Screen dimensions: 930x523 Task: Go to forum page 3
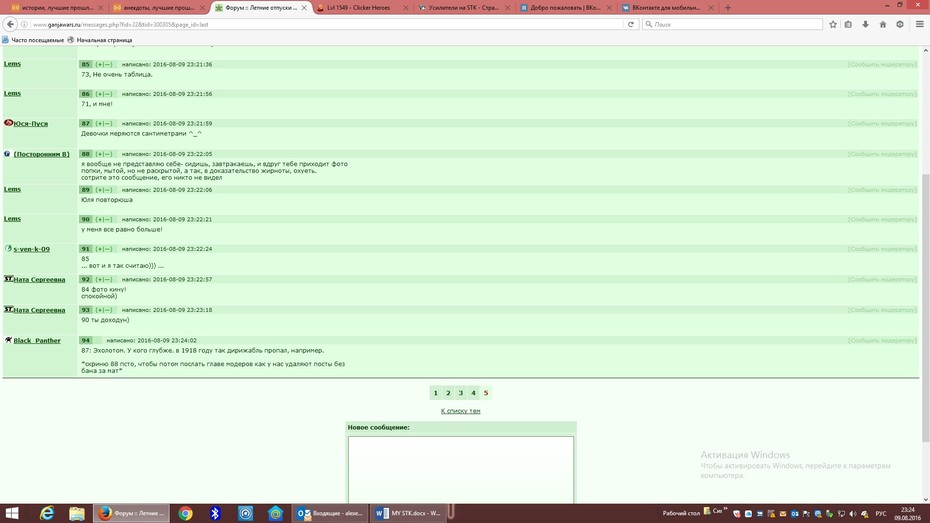pyautogui.click(x=461, y=393)
